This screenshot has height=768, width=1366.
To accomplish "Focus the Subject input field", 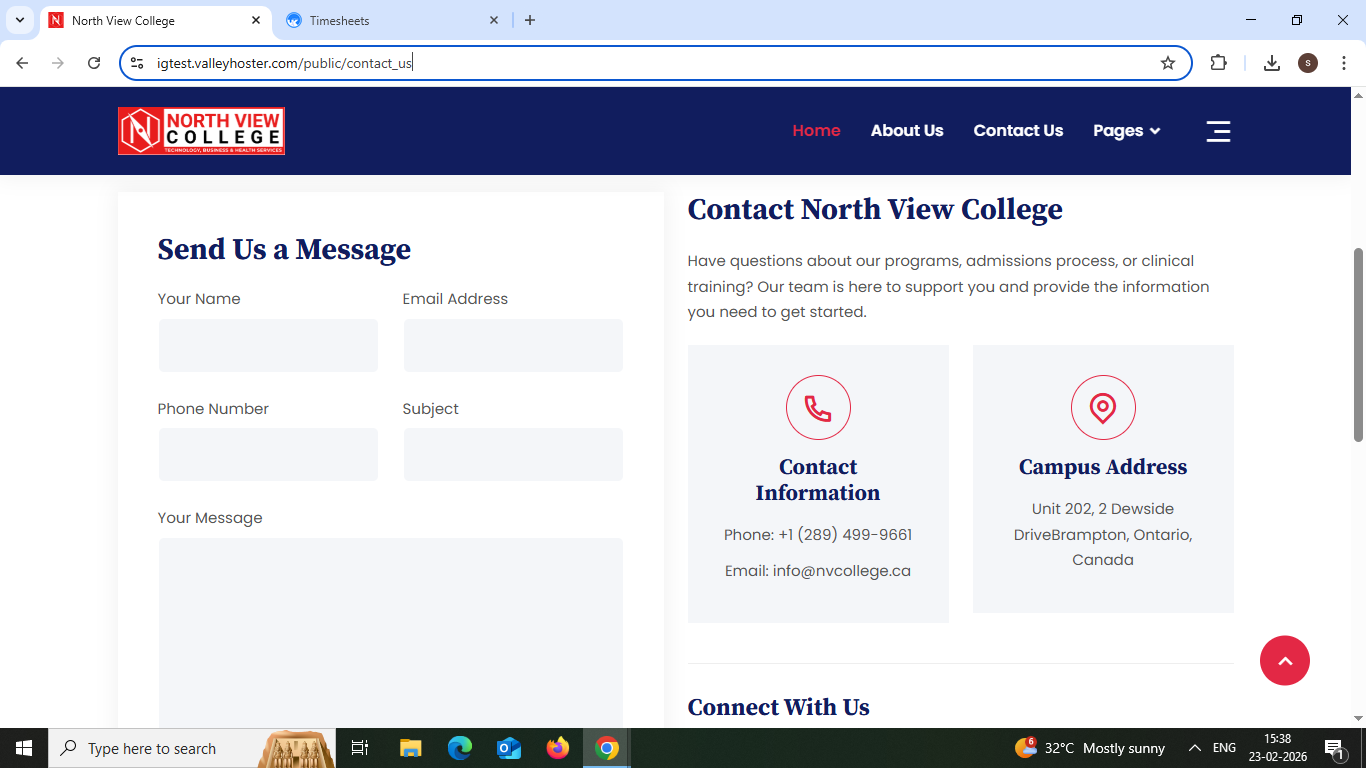I will coord(513,455).
